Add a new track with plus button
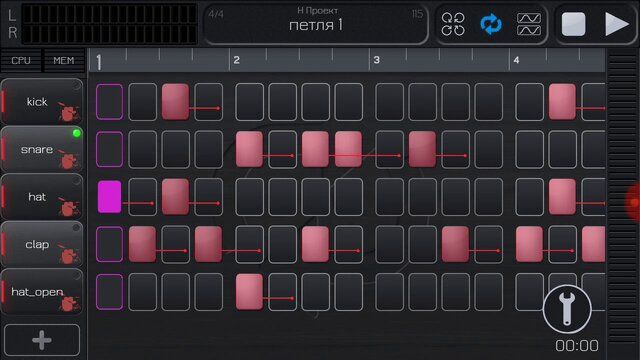This screenshot has width=640, height=360. 42,340
